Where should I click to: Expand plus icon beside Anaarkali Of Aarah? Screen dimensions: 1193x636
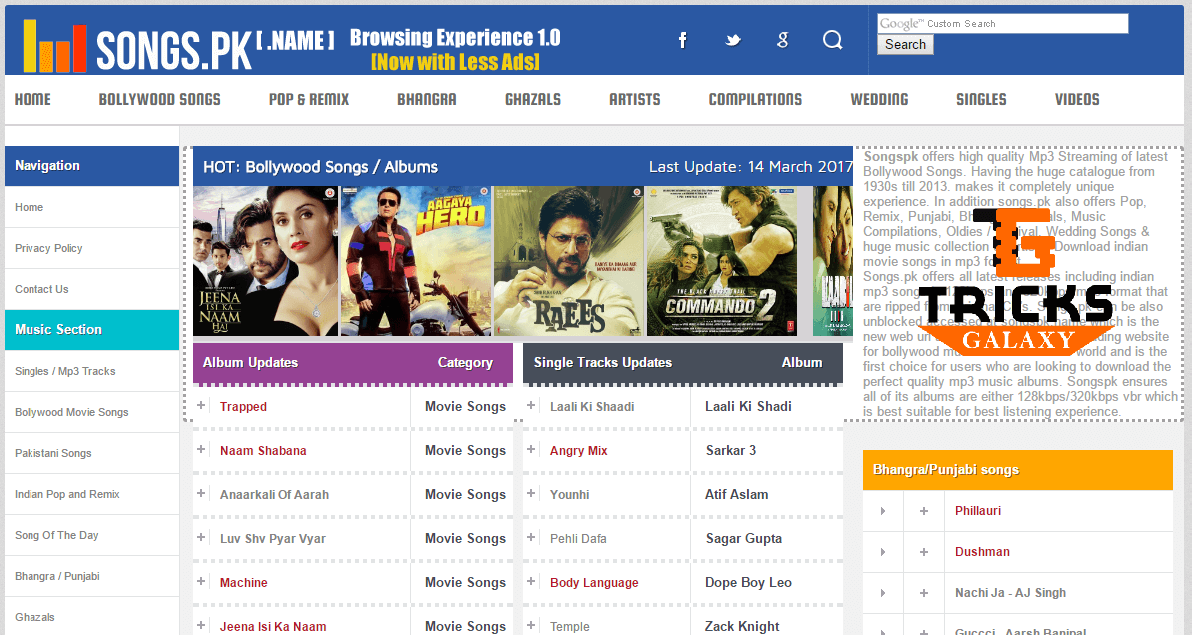click(x=201, y=494)
